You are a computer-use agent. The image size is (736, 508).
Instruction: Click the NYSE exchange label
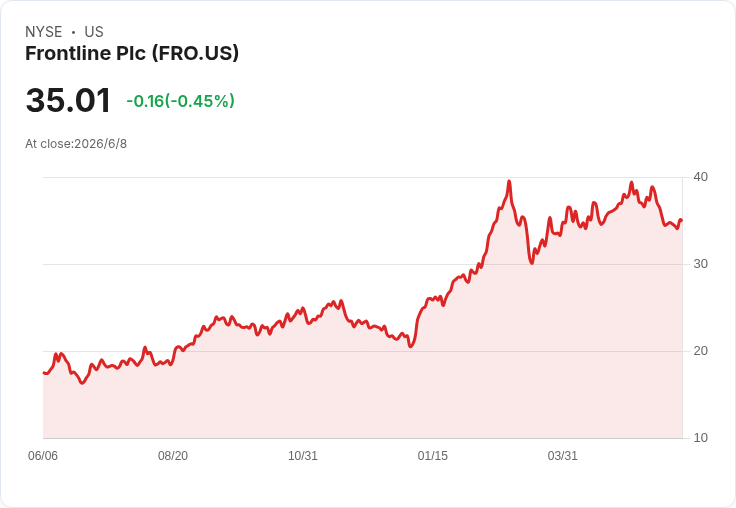(44, 32)
